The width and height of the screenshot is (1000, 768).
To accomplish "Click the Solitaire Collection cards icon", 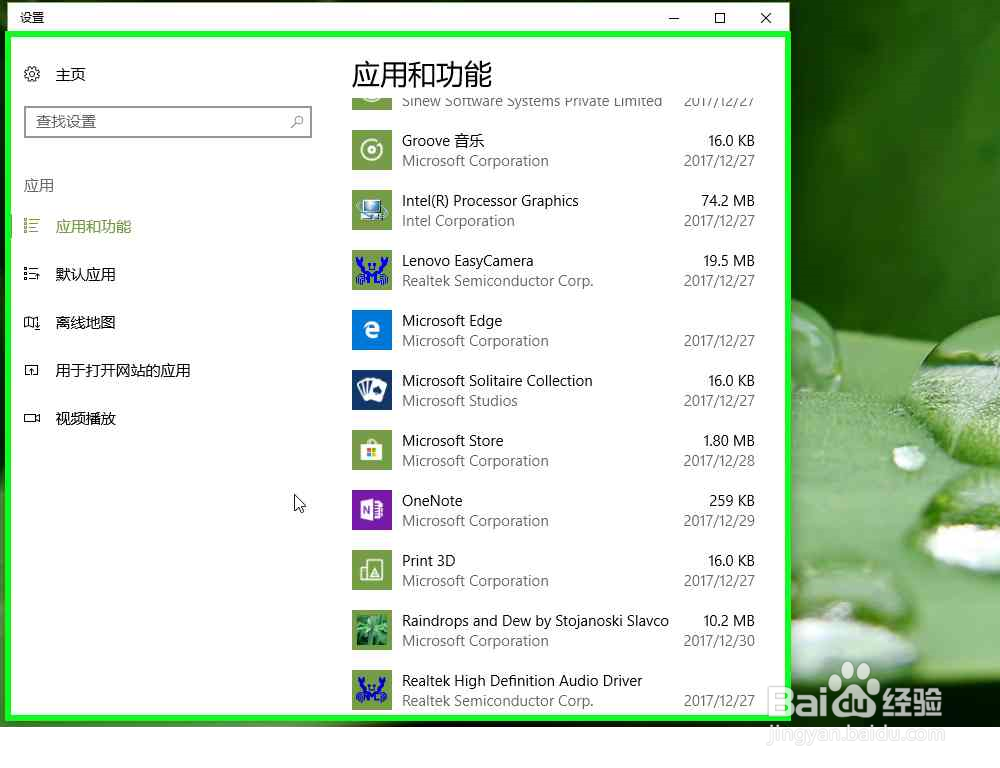I will pyautogui.click(x=372, y=390).
